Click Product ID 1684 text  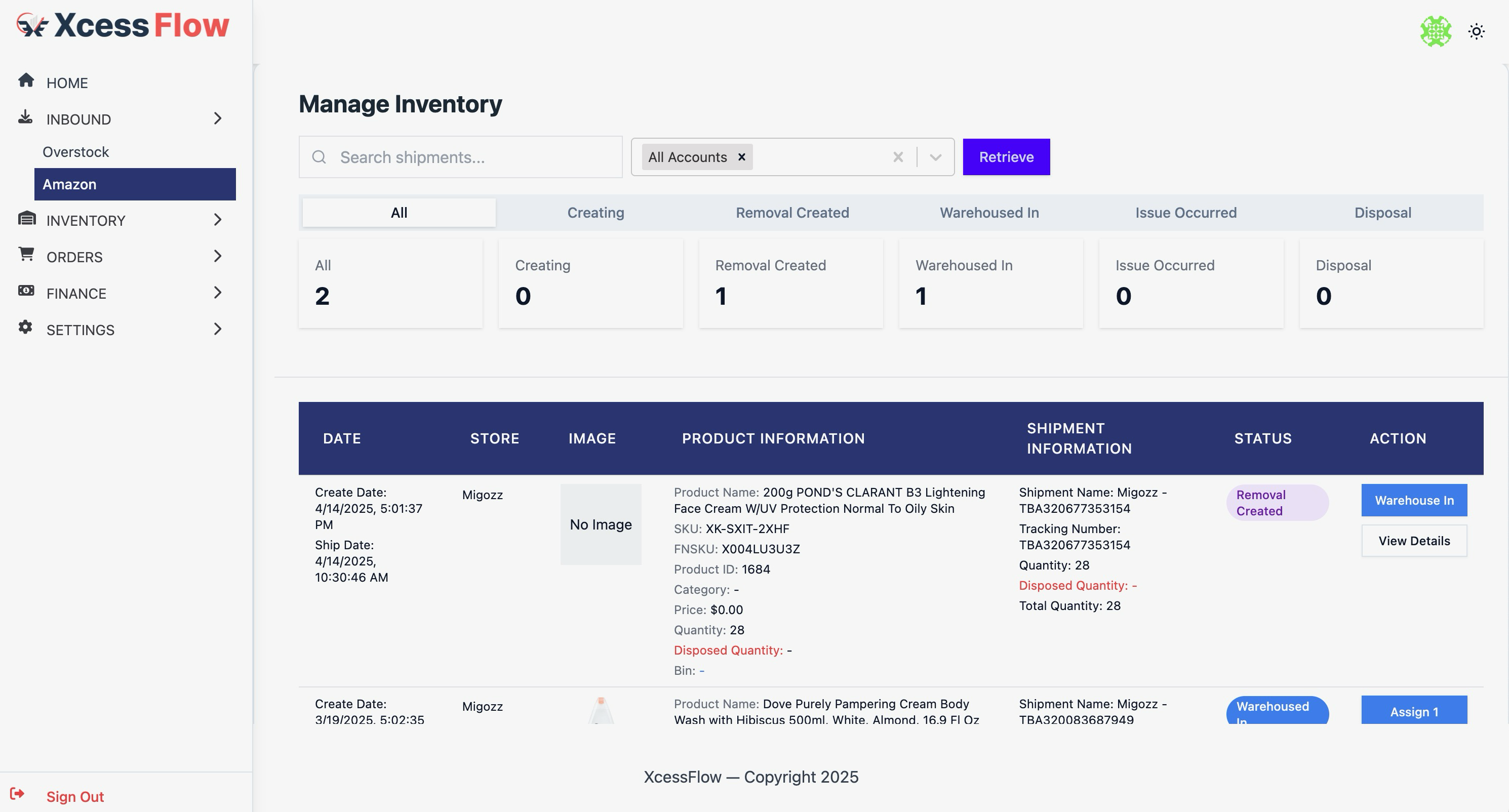coord(722,569)
